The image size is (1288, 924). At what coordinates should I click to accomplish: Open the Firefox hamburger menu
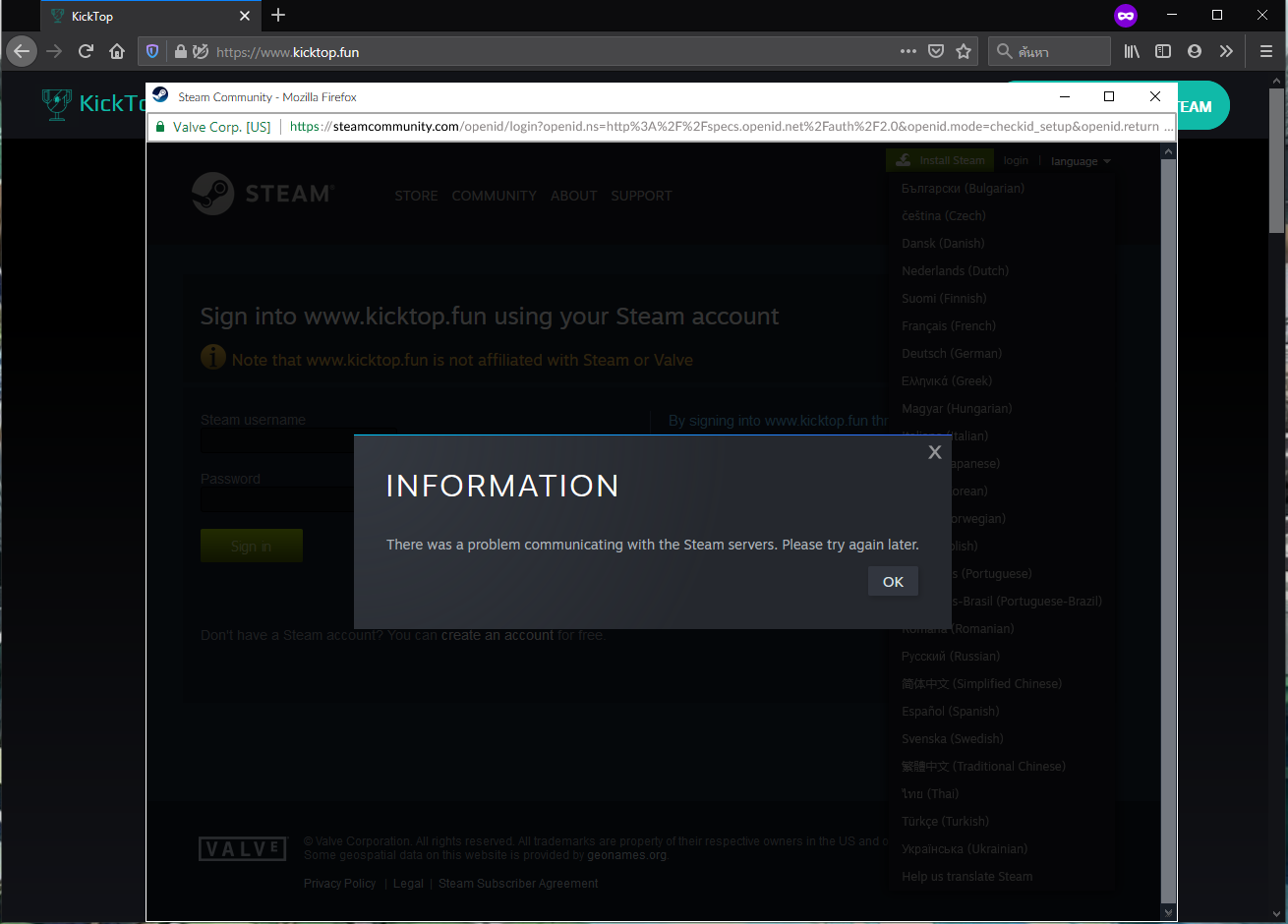(1266, 51)
